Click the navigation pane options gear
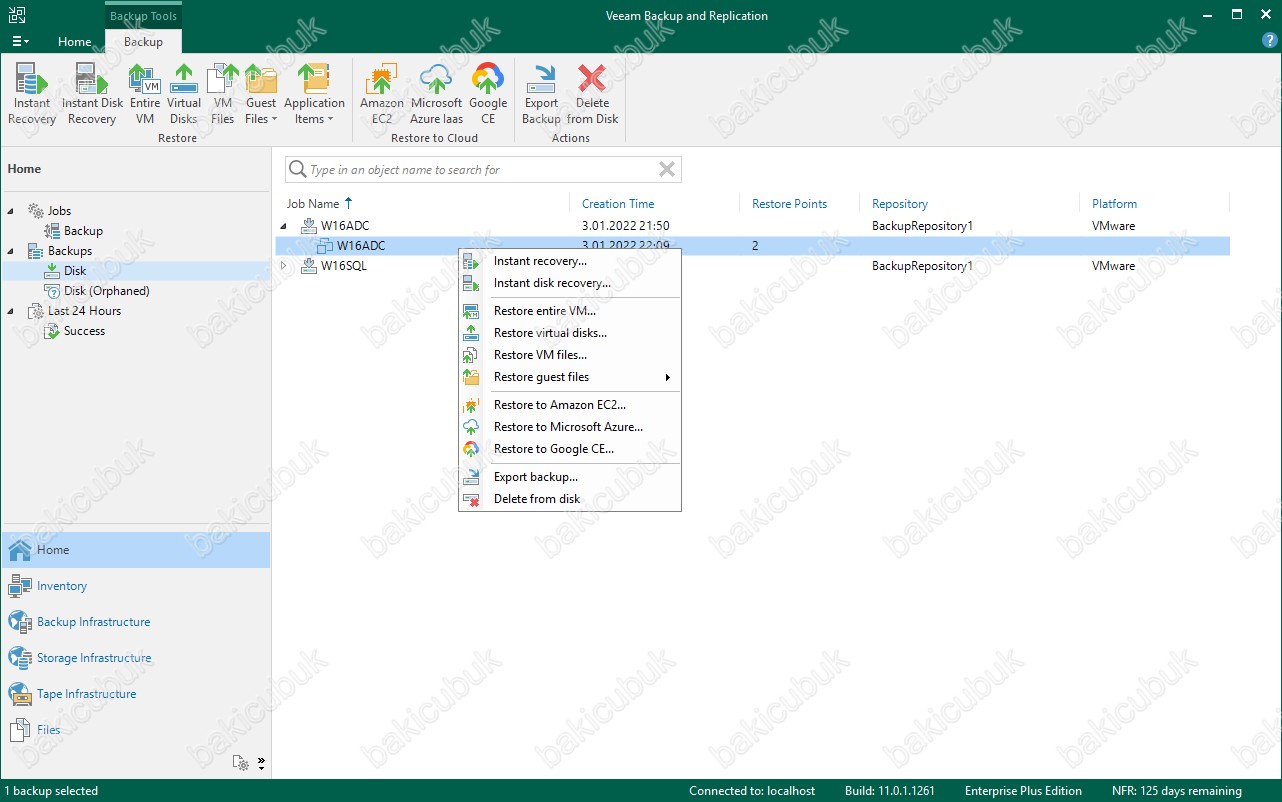 tap(241, 763)
